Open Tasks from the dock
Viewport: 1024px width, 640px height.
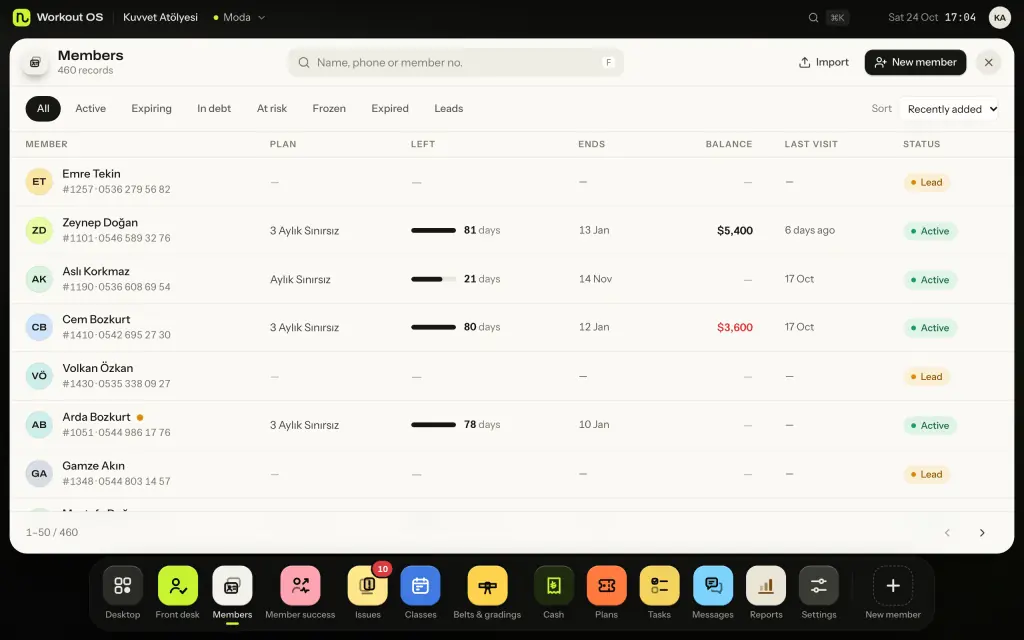pos(660,585)
